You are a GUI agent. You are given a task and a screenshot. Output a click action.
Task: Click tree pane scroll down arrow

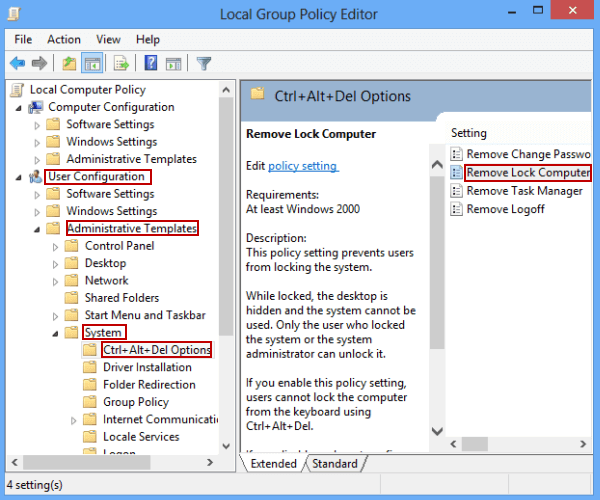point(226,446)
